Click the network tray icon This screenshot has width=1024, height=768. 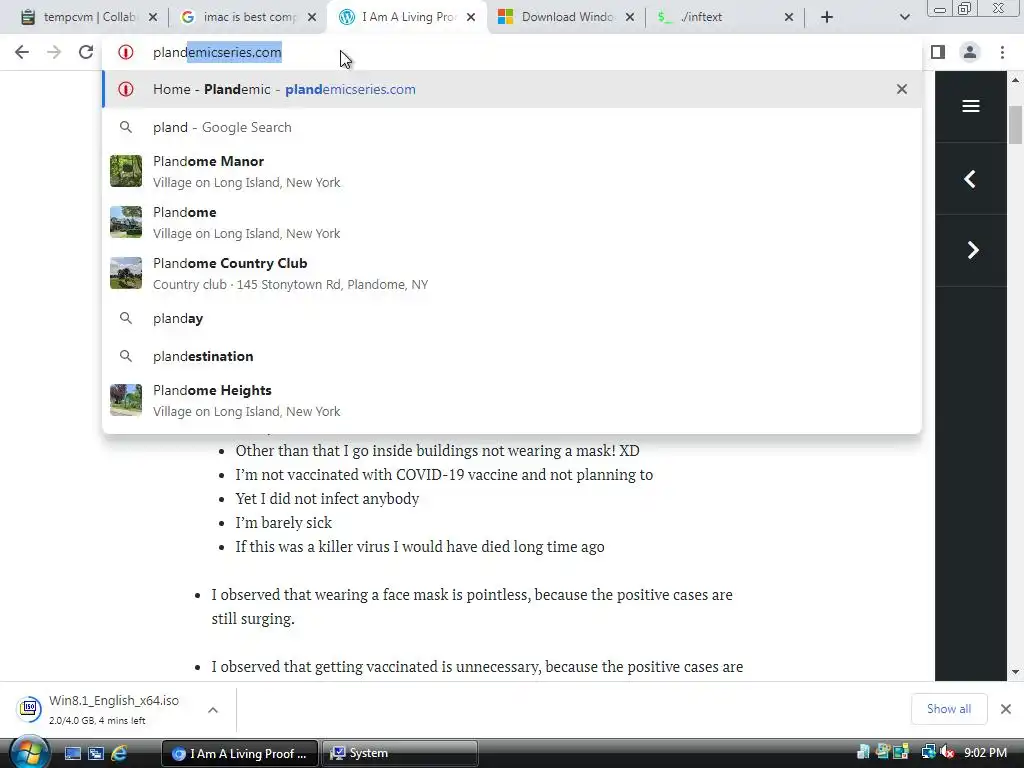[x=928, y=753]
